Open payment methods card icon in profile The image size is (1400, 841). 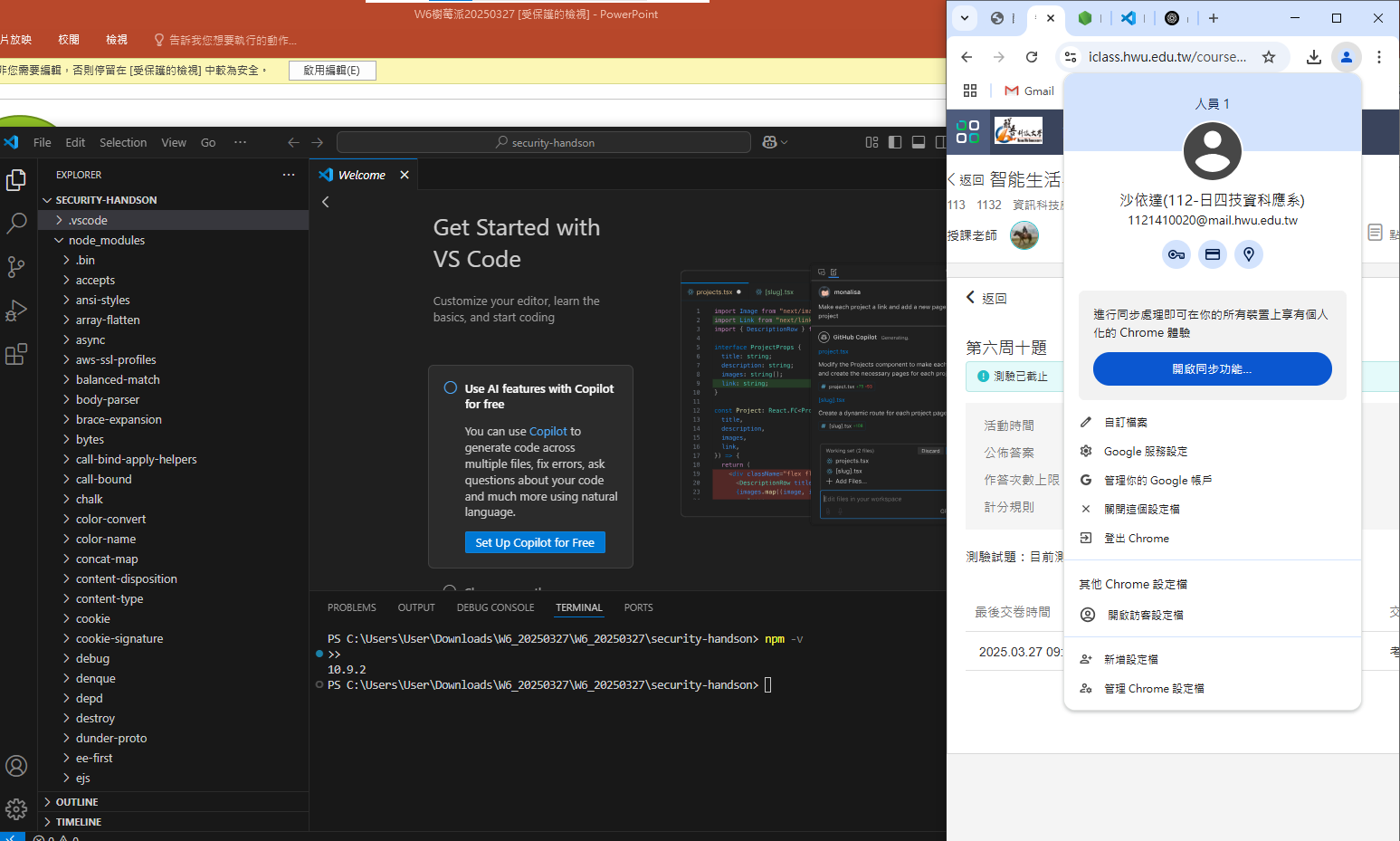point(1213,254)
